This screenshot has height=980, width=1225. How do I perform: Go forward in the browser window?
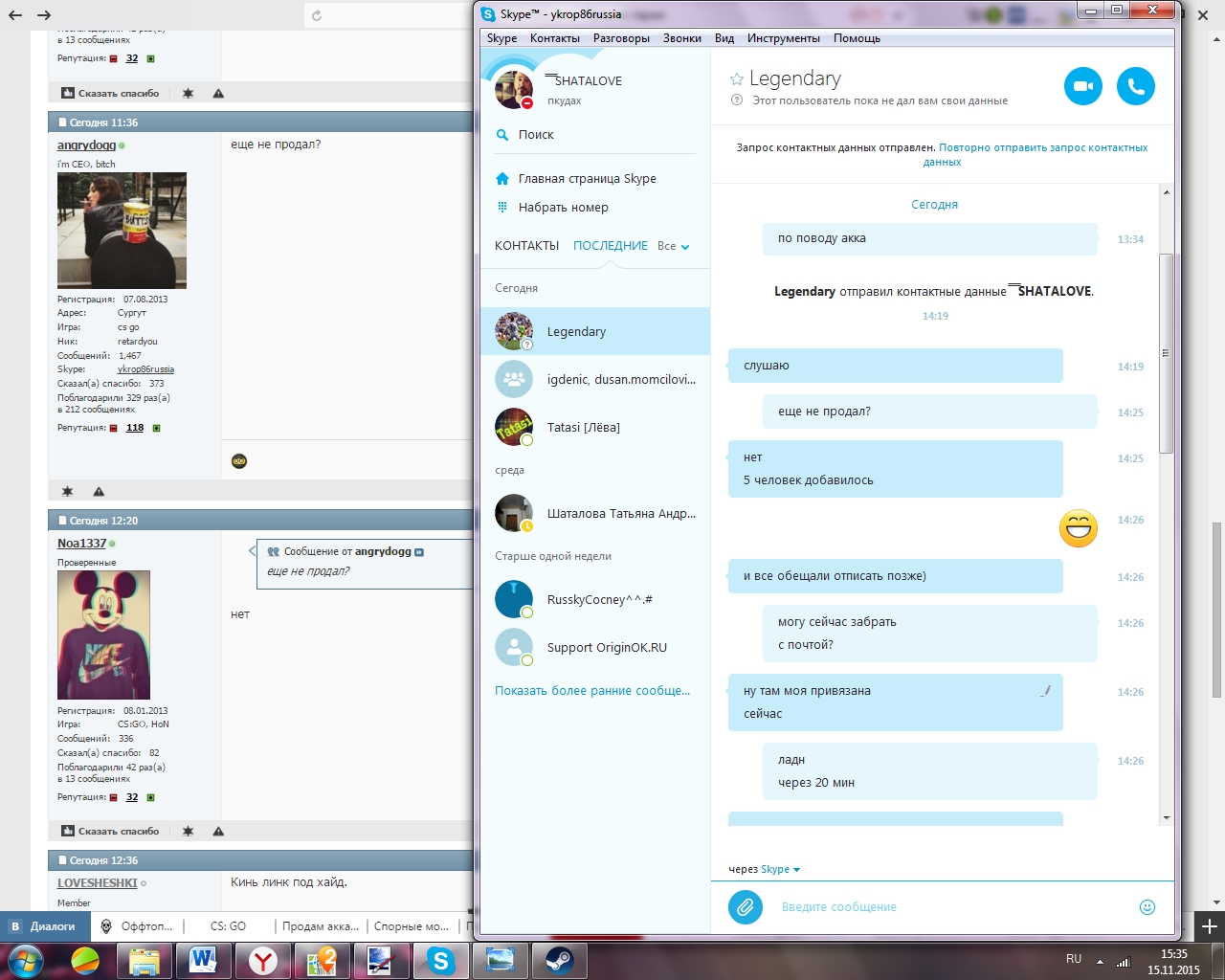click(x=44, y=15)
